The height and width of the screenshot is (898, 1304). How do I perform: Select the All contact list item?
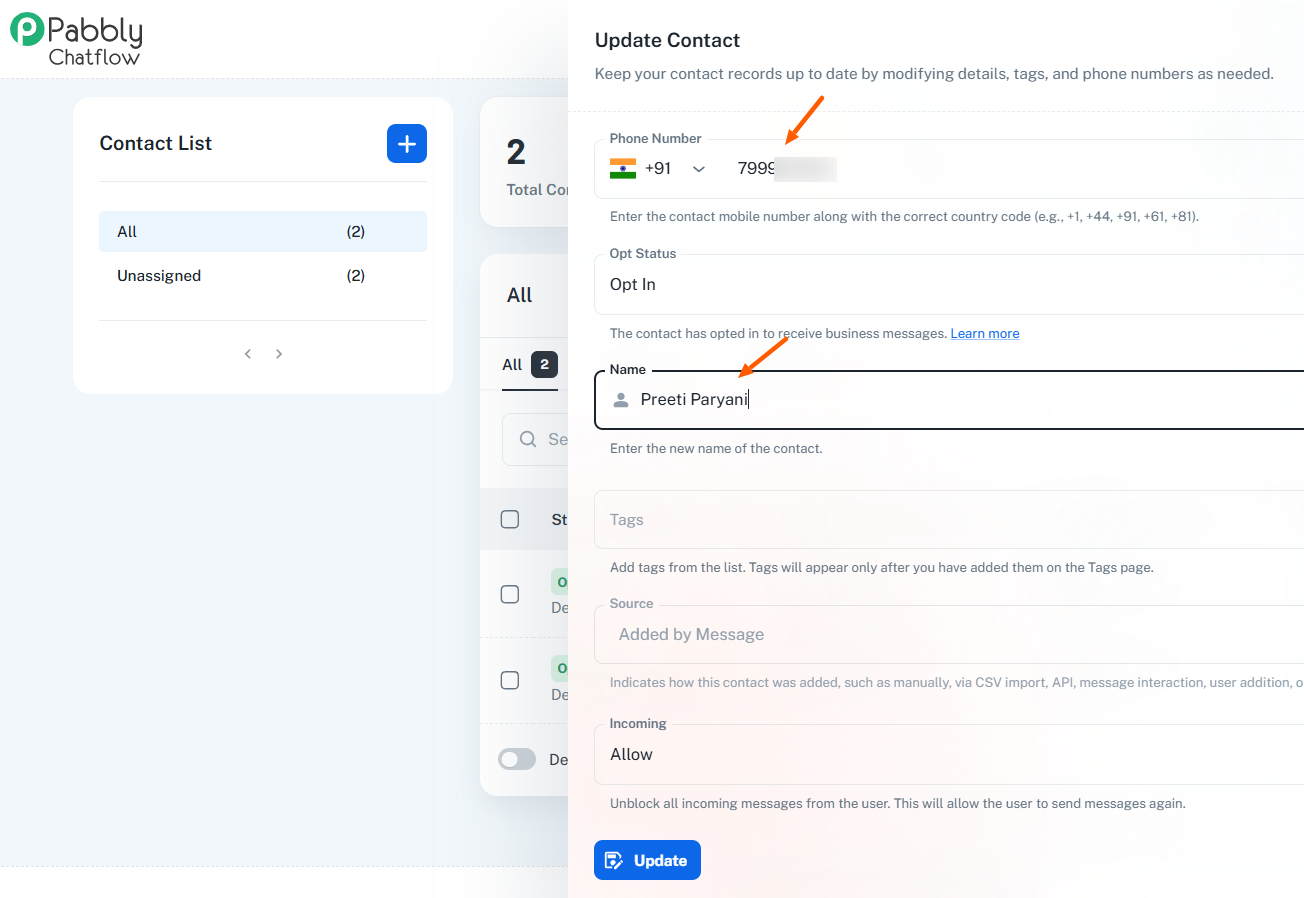pyautogui.click(x=262, y=232)
